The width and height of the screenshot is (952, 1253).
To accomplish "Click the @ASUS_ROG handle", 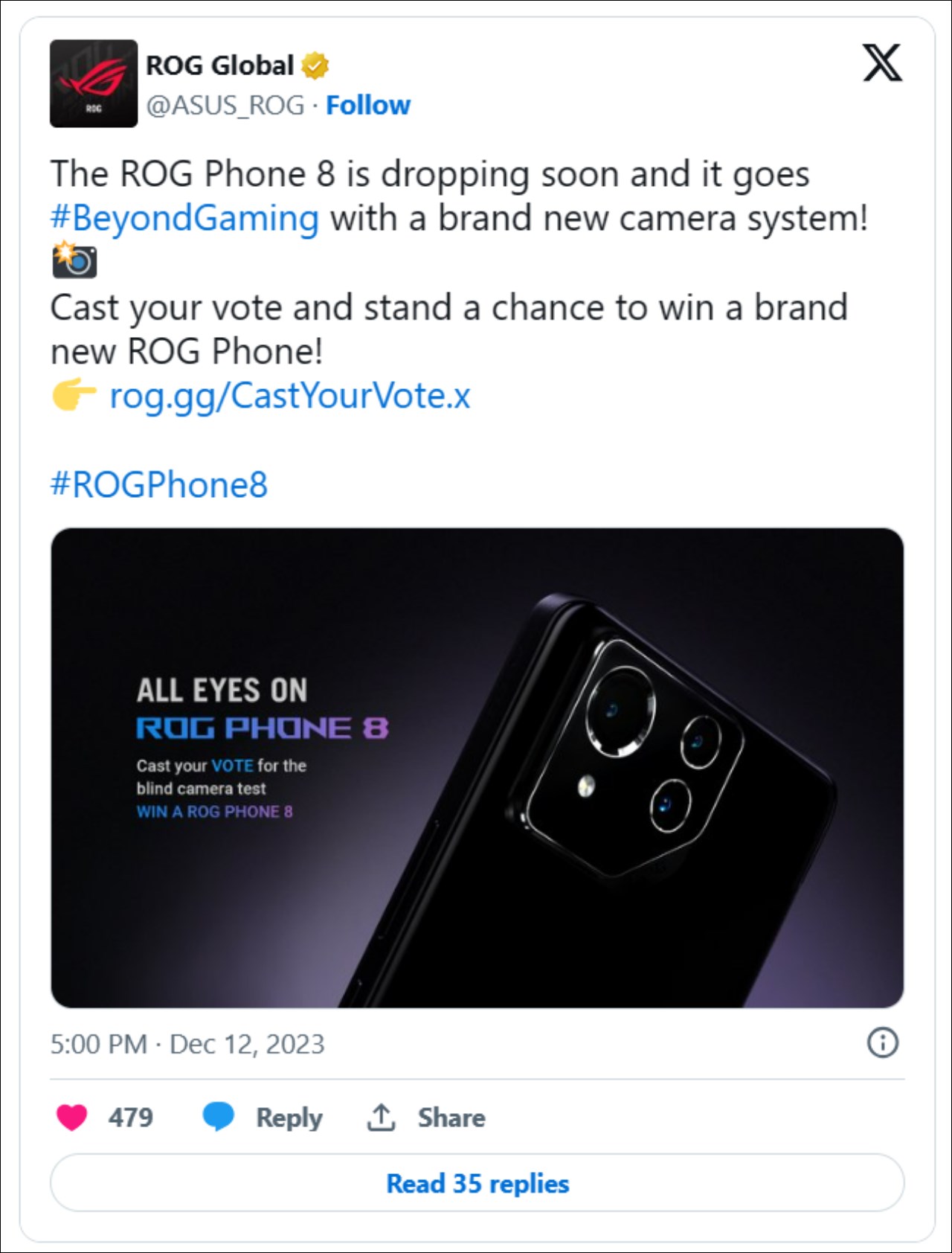I will [223, 104].
